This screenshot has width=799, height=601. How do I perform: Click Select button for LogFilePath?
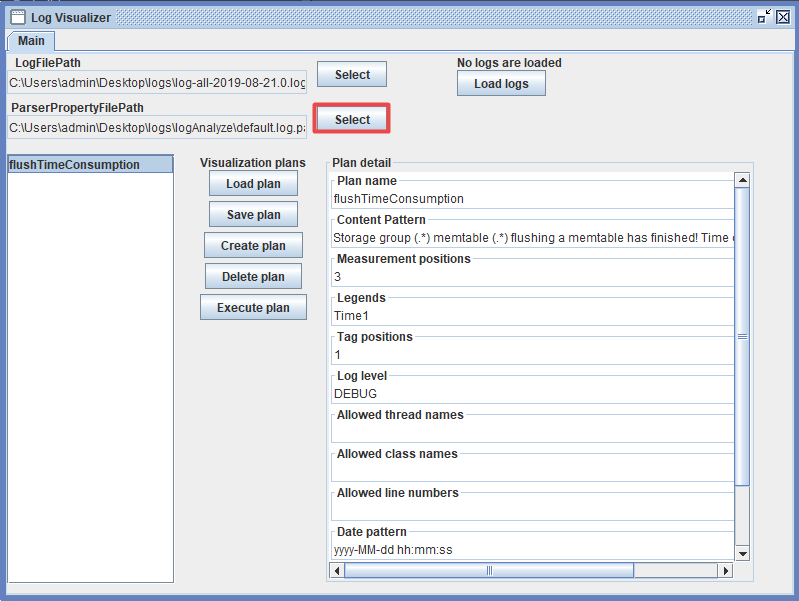[x=352, y=75]
